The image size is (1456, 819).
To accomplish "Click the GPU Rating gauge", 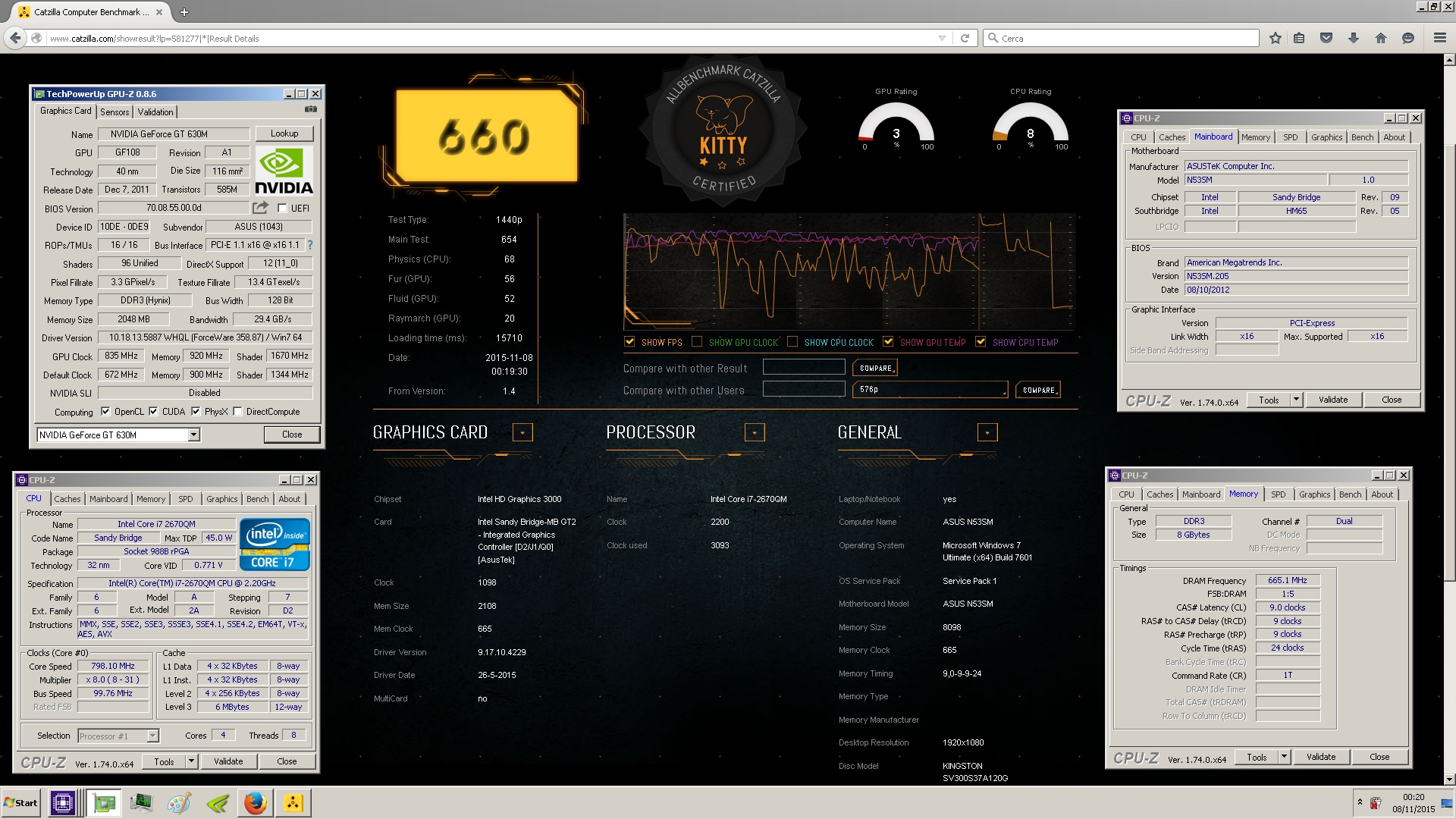I will [896, 125].
